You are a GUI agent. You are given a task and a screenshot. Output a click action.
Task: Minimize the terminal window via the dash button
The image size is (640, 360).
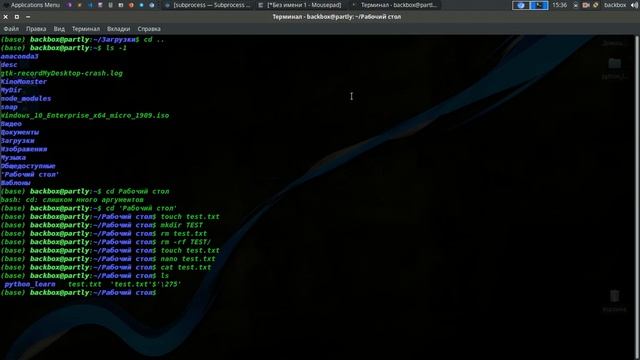pyautogui.click(x=28, y=17)
